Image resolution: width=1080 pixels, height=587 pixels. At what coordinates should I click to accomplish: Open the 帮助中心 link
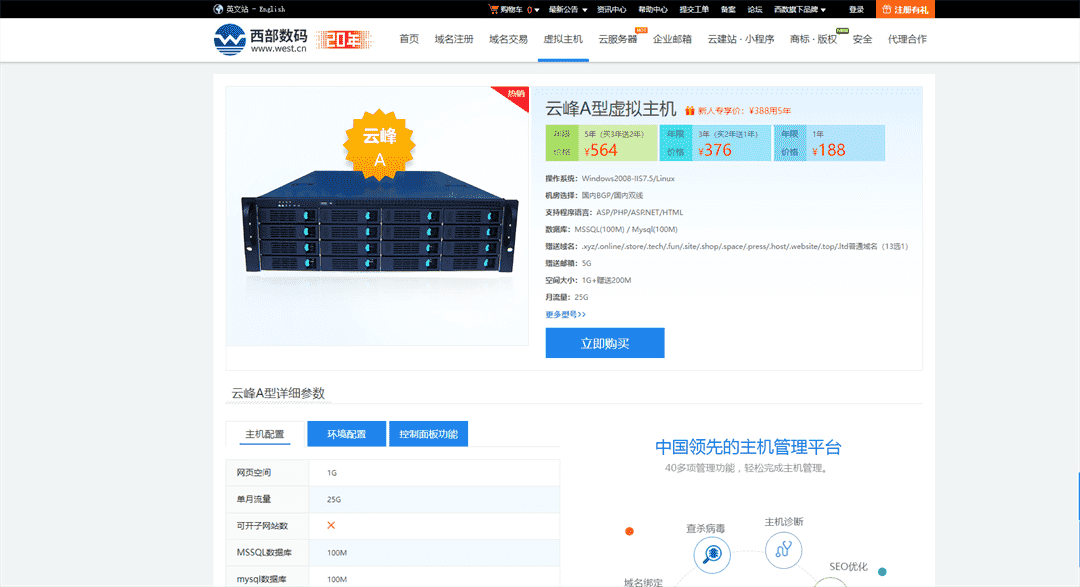tap(653, 10)
